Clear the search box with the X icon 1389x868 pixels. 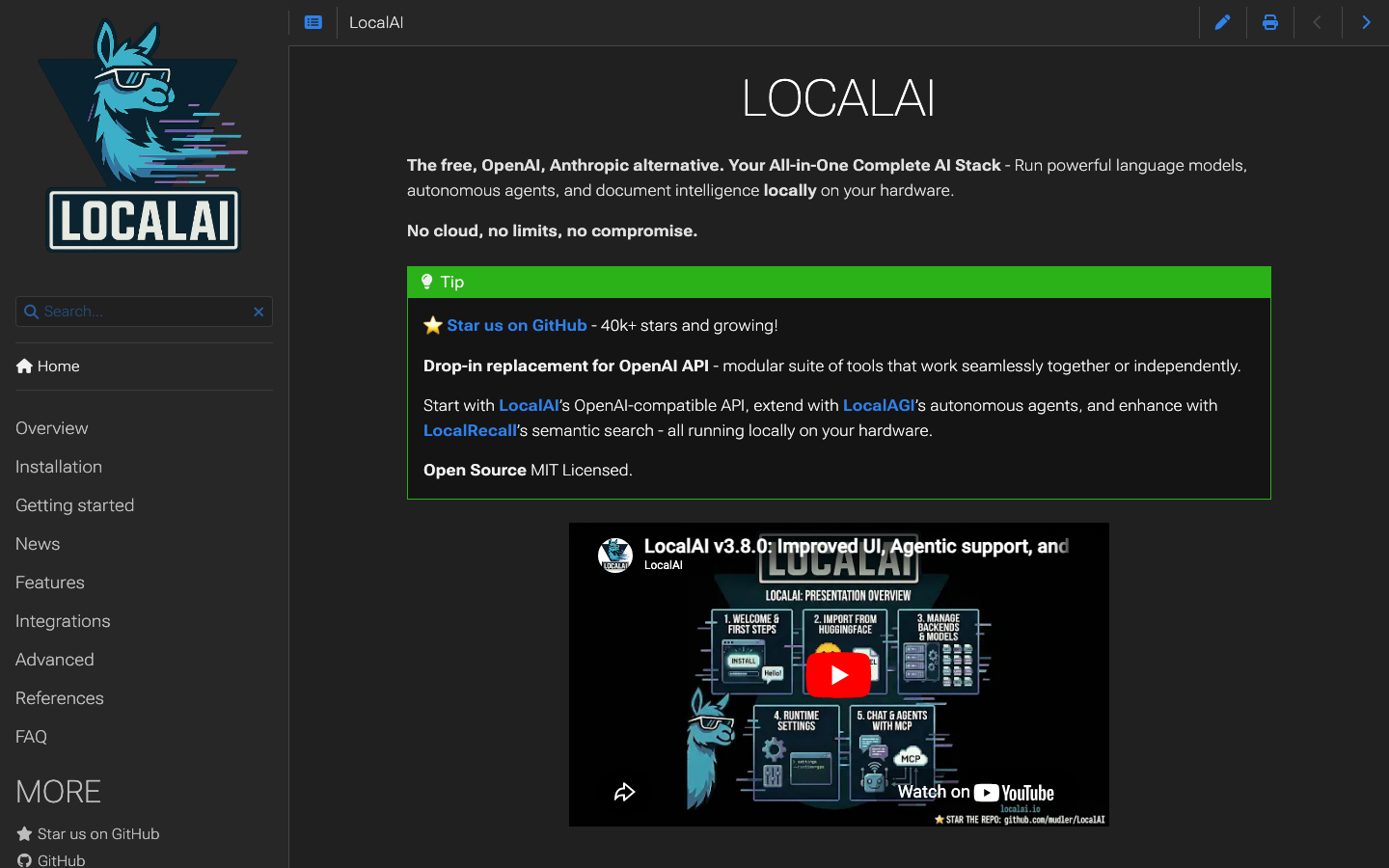[259, 312]
